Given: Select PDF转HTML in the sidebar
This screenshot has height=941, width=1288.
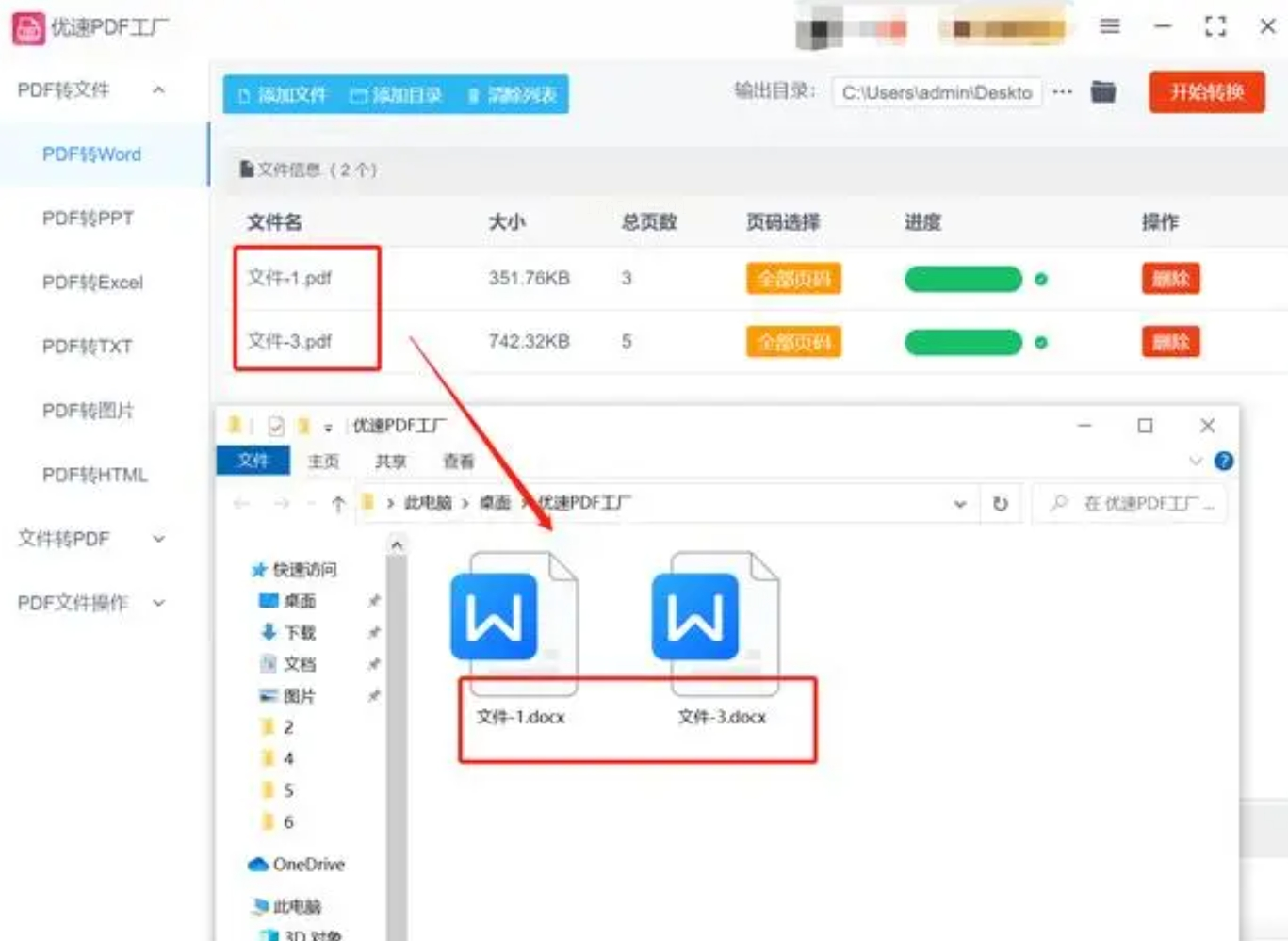Looking at the screenshot, I should coord(94,474).
